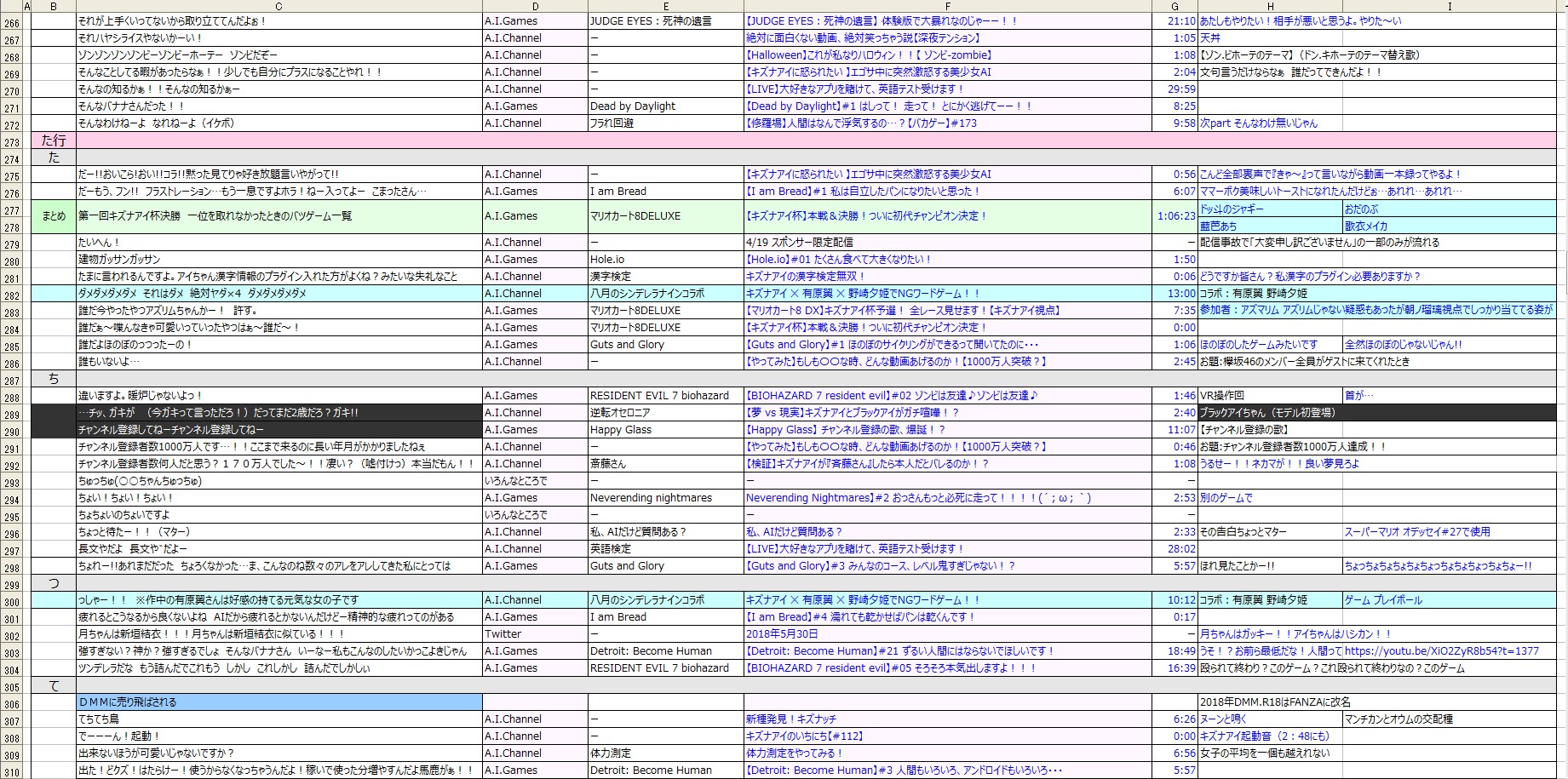This screenshot has width=1568, height=779.
Task: Open 【BIOHAZARD 7 resident evil】#02 link
Action: click(x=892, y=395)
